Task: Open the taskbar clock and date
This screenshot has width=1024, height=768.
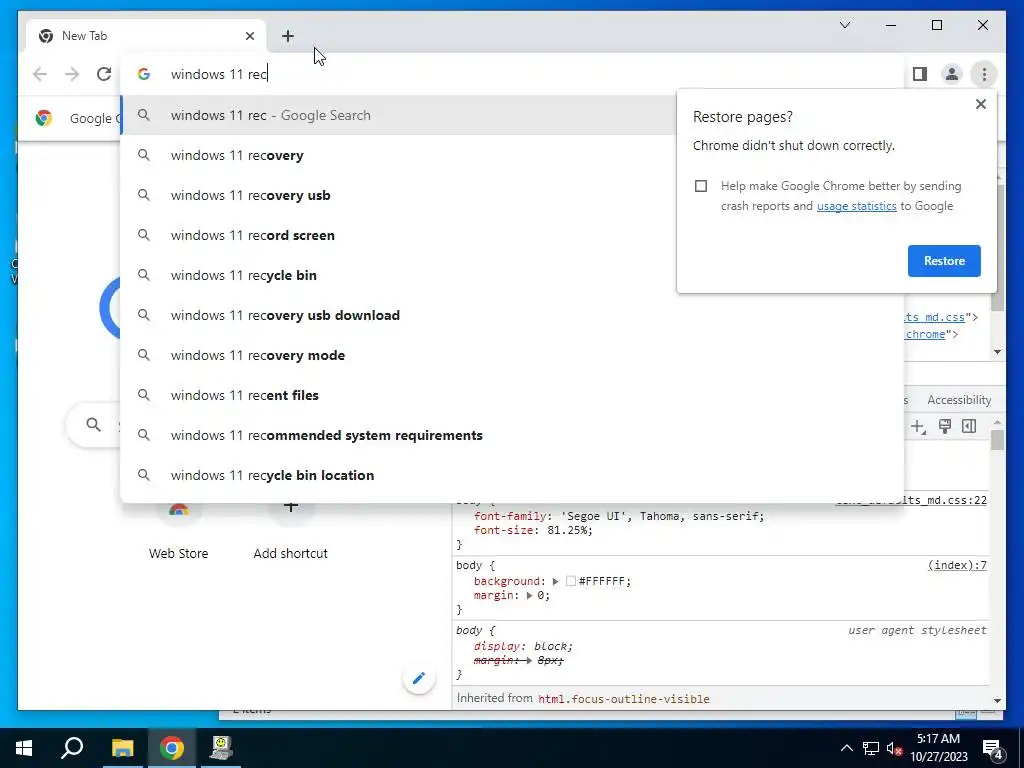Action: pyautogui.click(x=938, y=748)
